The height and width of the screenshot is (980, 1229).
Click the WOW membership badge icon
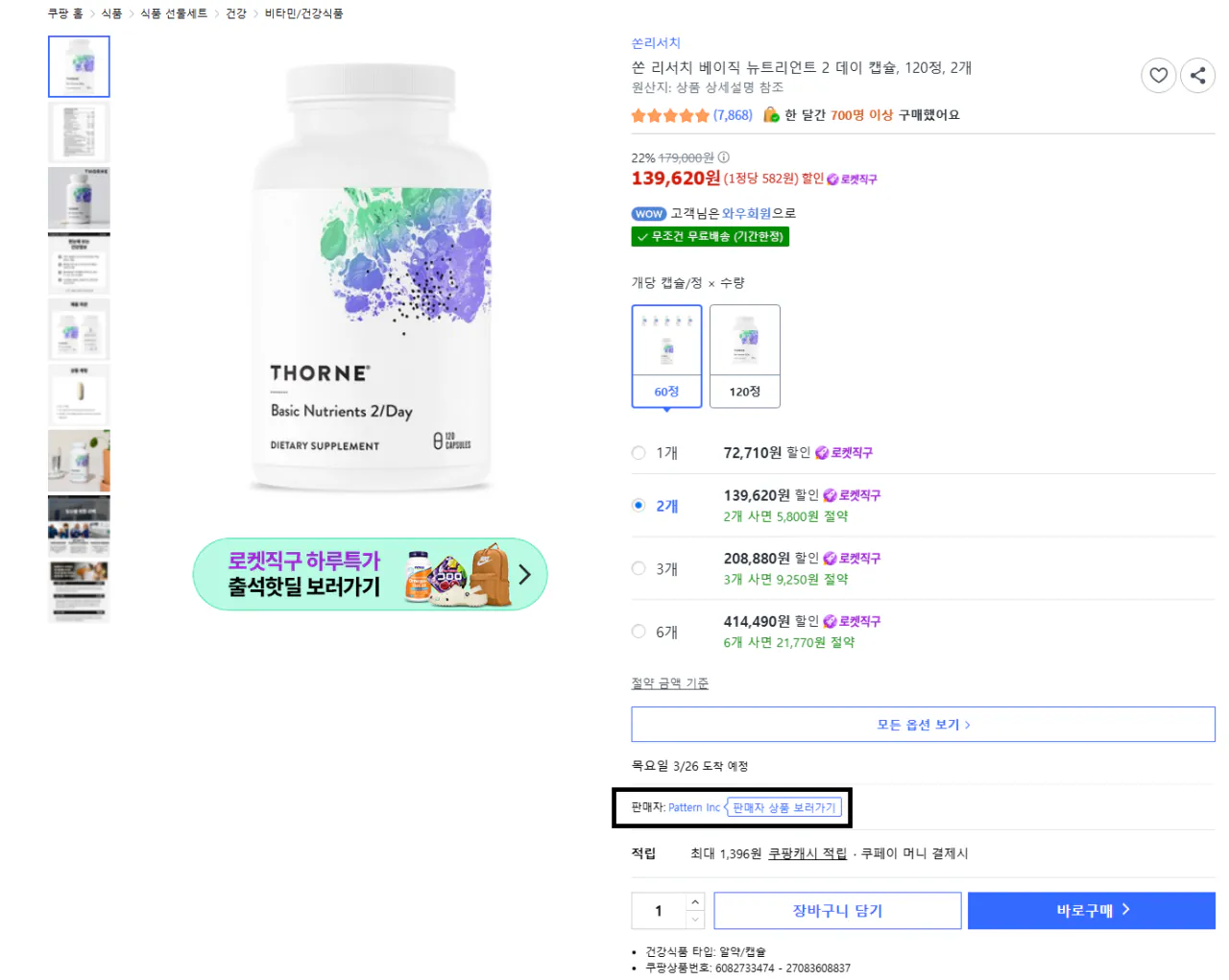(648, 213)
